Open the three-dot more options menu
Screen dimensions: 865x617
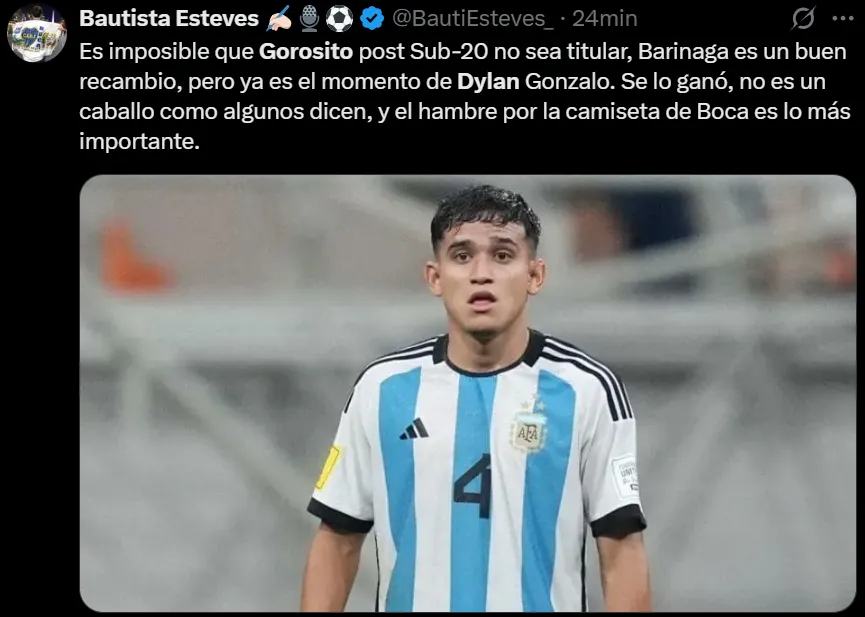(x=842, y=19)
